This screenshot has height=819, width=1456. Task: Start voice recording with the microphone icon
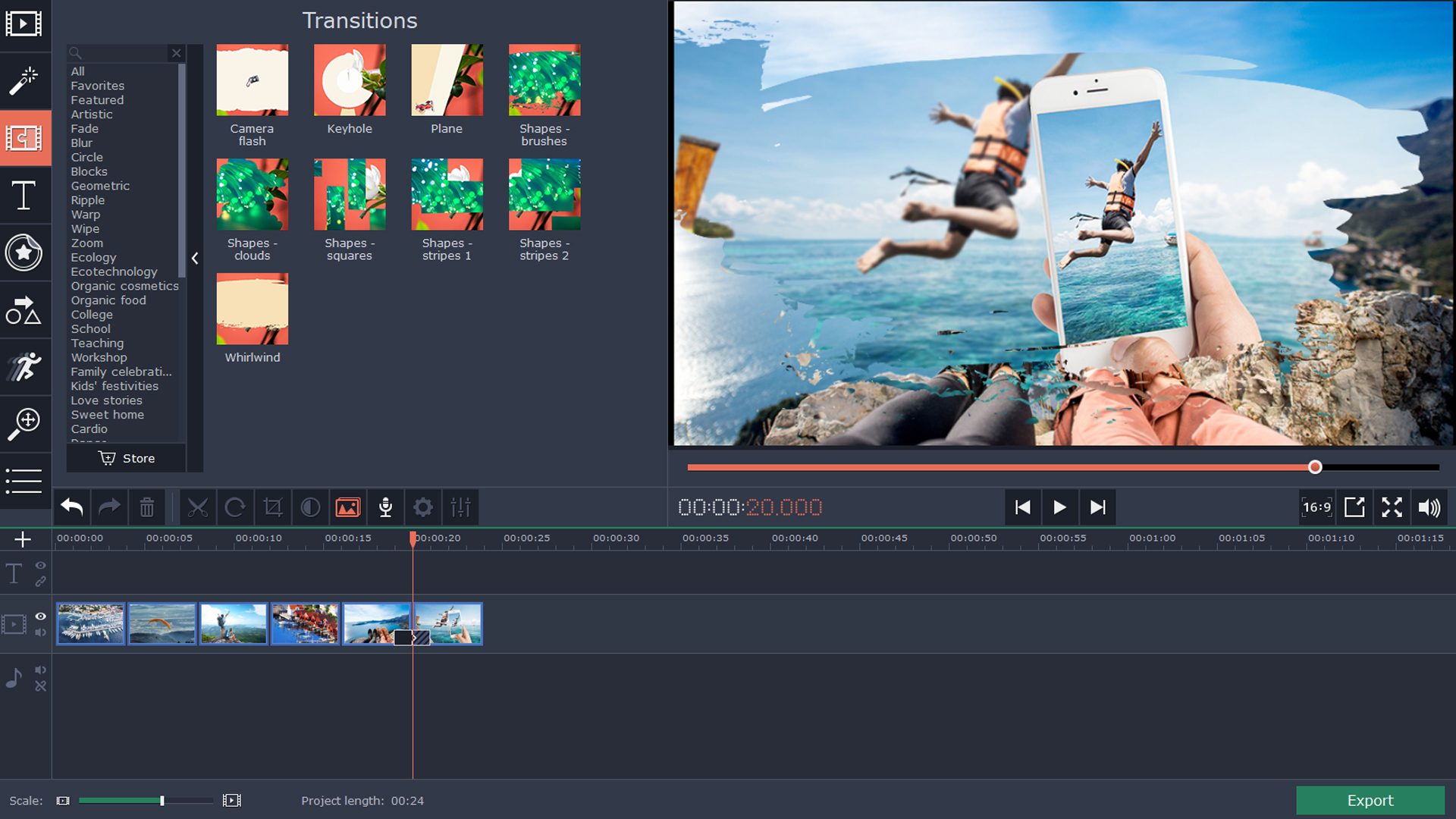coord(385,507)
